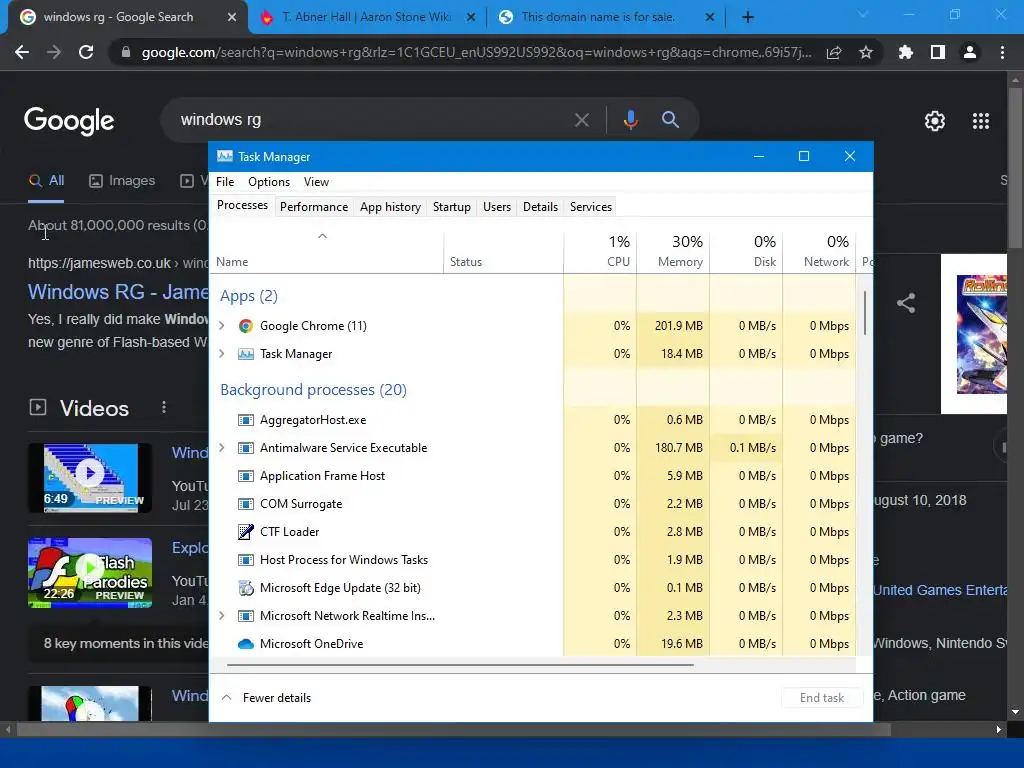Clear the Google search box with X

581,120
